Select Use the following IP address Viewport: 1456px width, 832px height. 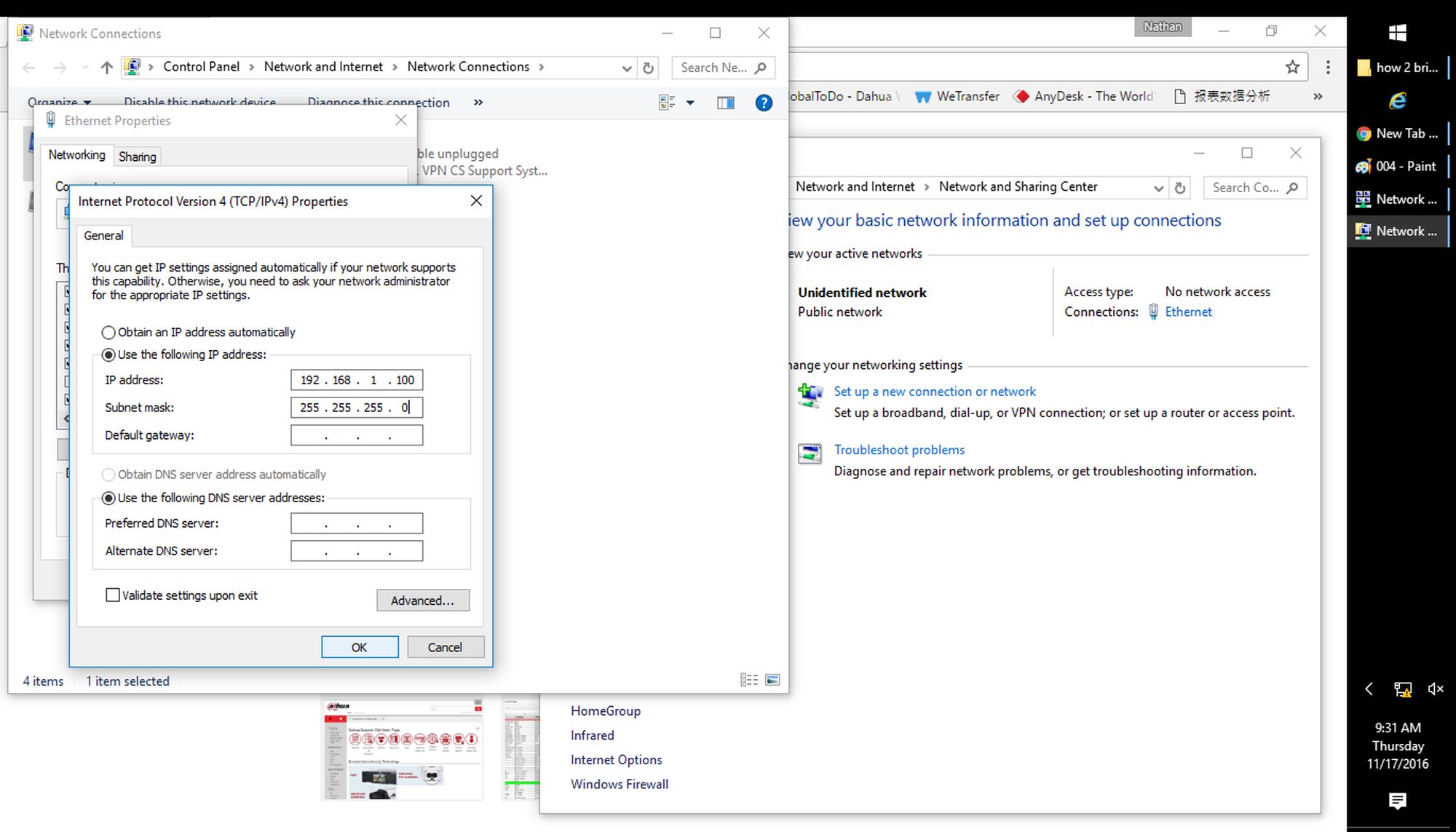click(x=108, y=354)
